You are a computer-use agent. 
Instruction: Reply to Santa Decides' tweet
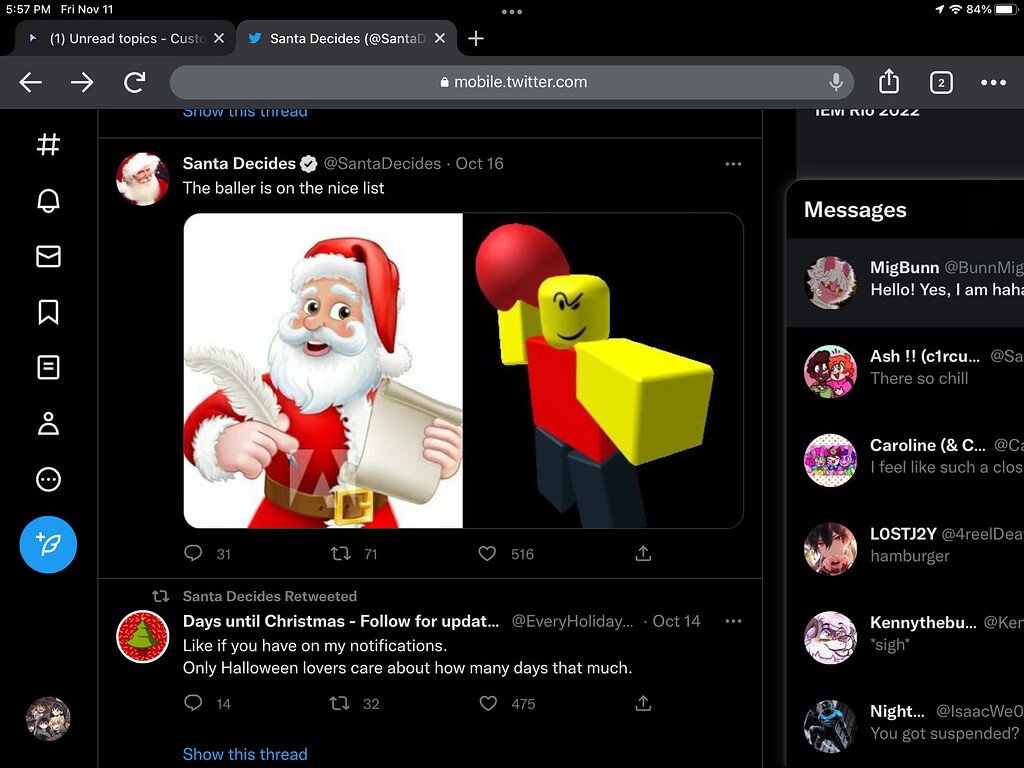pyautogui.click(x=192, y=553)
